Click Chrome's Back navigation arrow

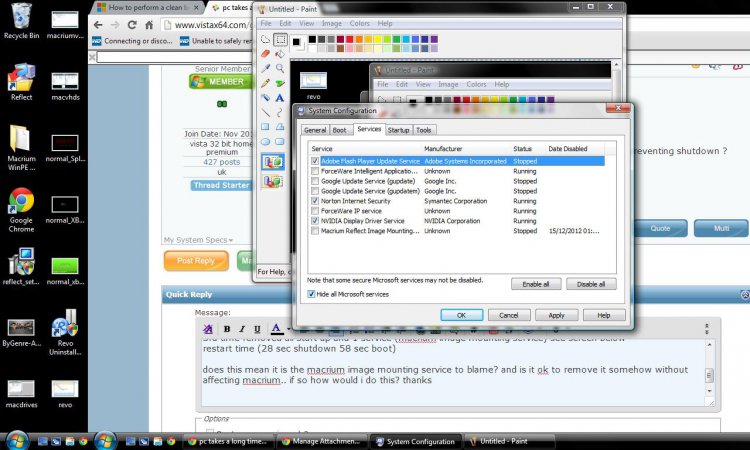(x=98, y=25)
